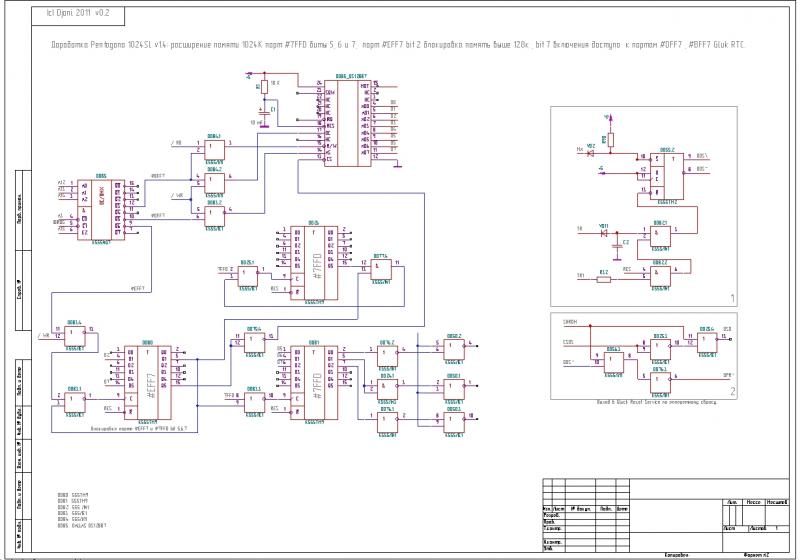This screenshot has width=800, height=560.
Task: Select the number 1 label of inset box
Action: click(732, 298)
